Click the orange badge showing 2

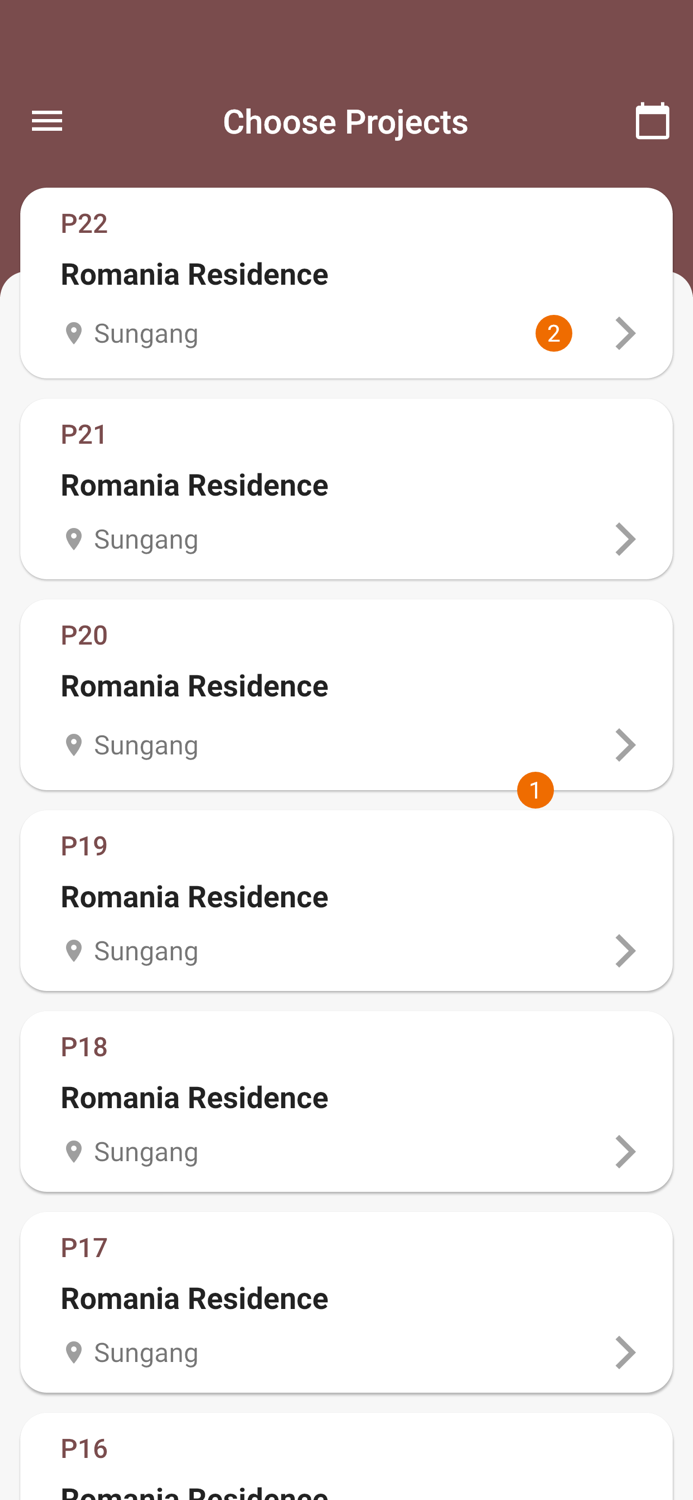[553, 333]
